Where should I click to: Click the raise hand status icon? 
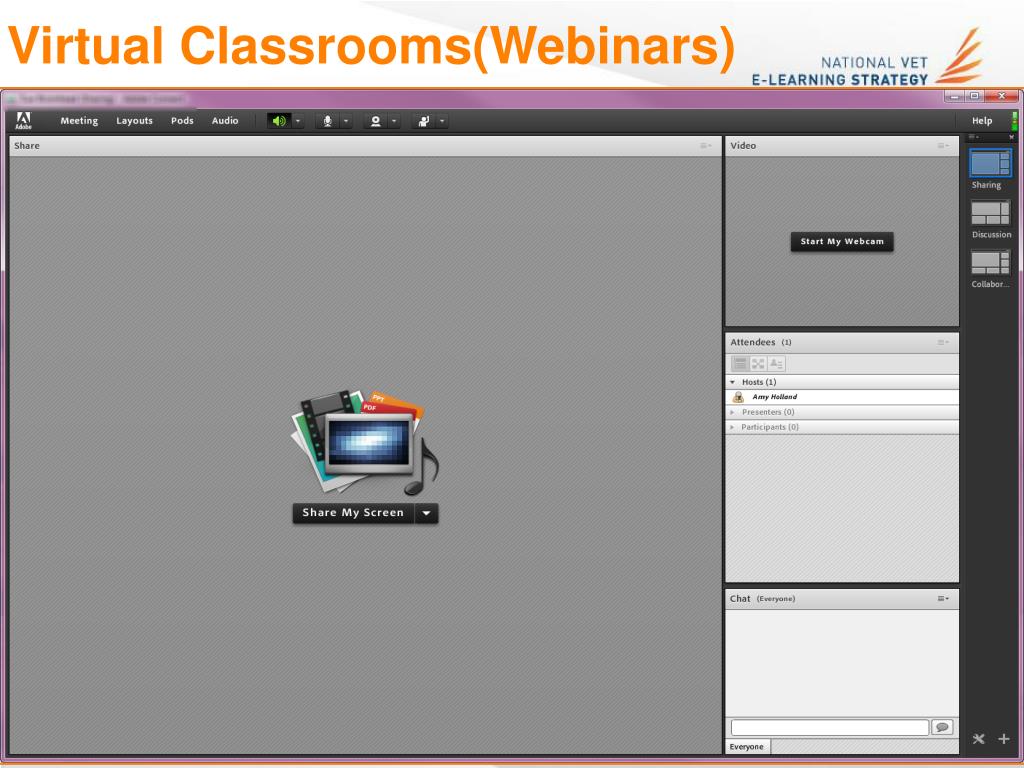tap(424, 121)
